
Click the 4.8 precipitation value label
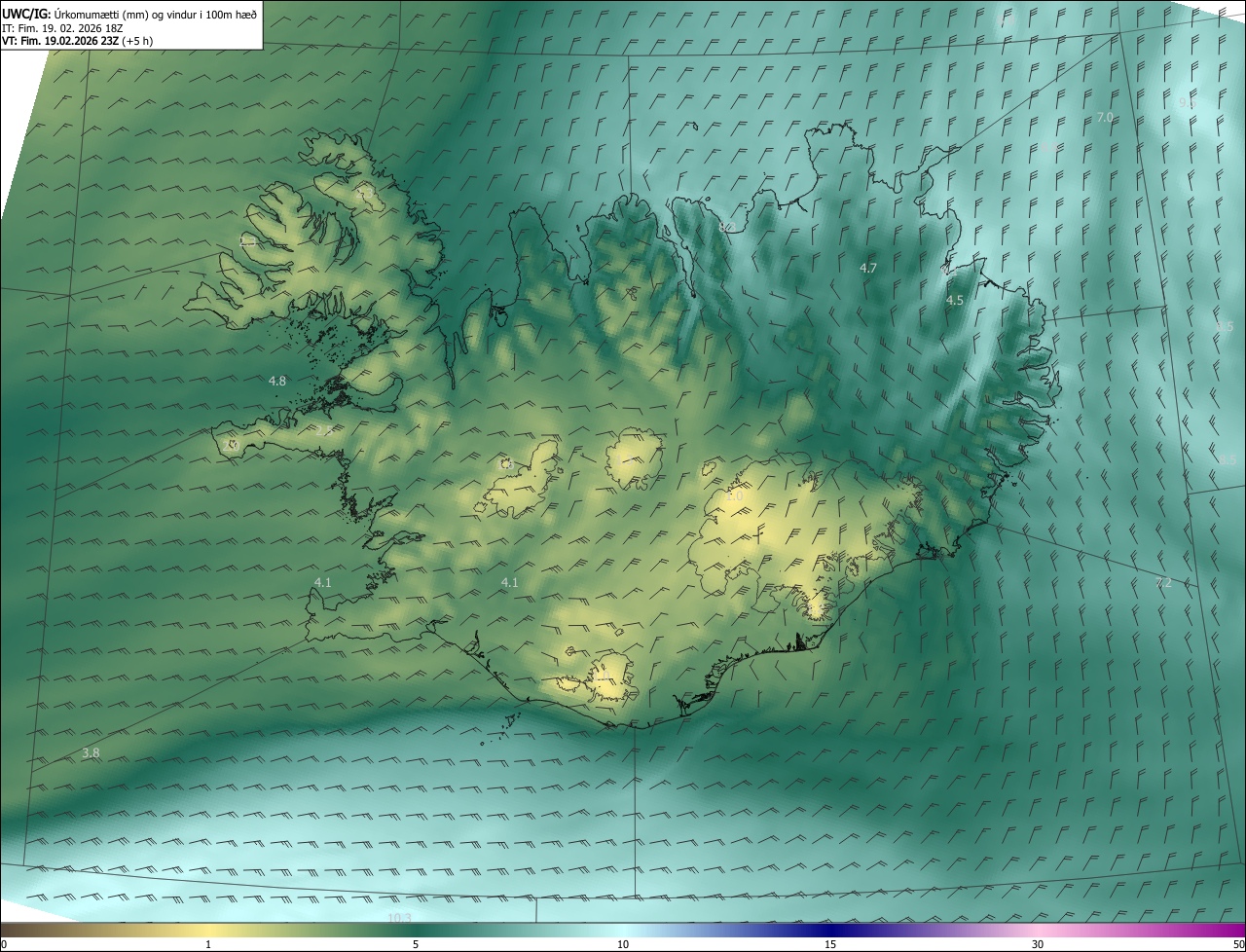tap(277, 381)
